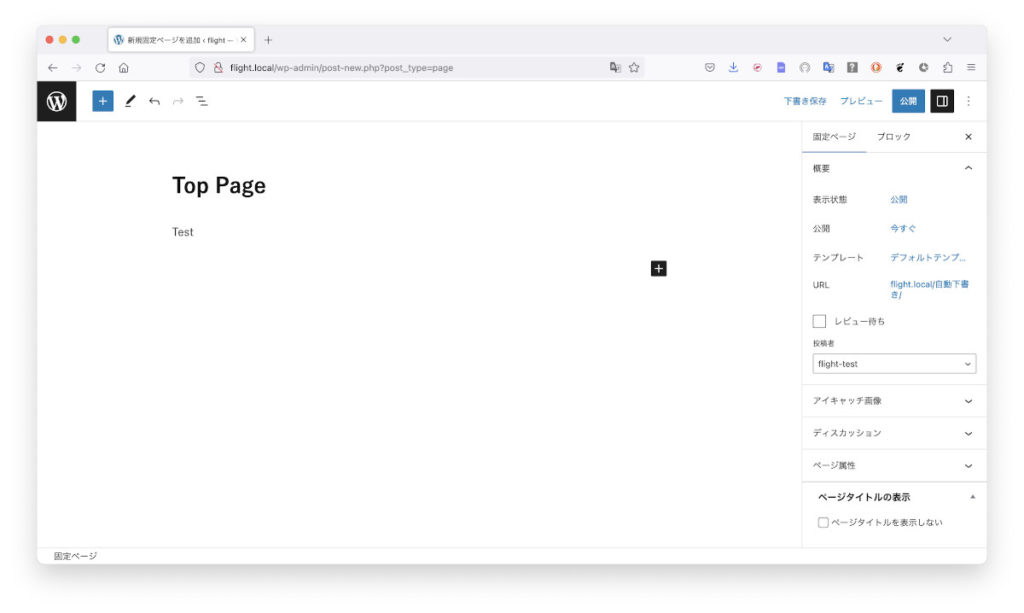Click the WordPress logo icon

pyautogui.click(x=57, y=101)
